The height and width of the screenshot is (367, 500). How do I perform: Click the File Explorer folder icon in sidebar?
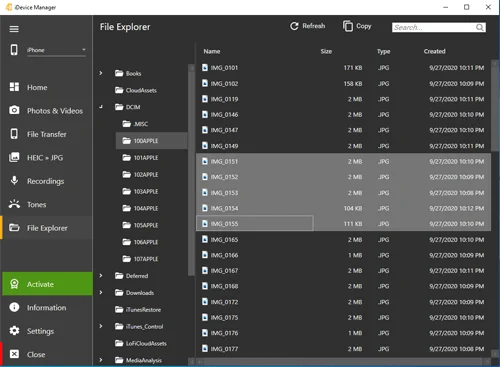pyautogui.click(x=14, y=227)
